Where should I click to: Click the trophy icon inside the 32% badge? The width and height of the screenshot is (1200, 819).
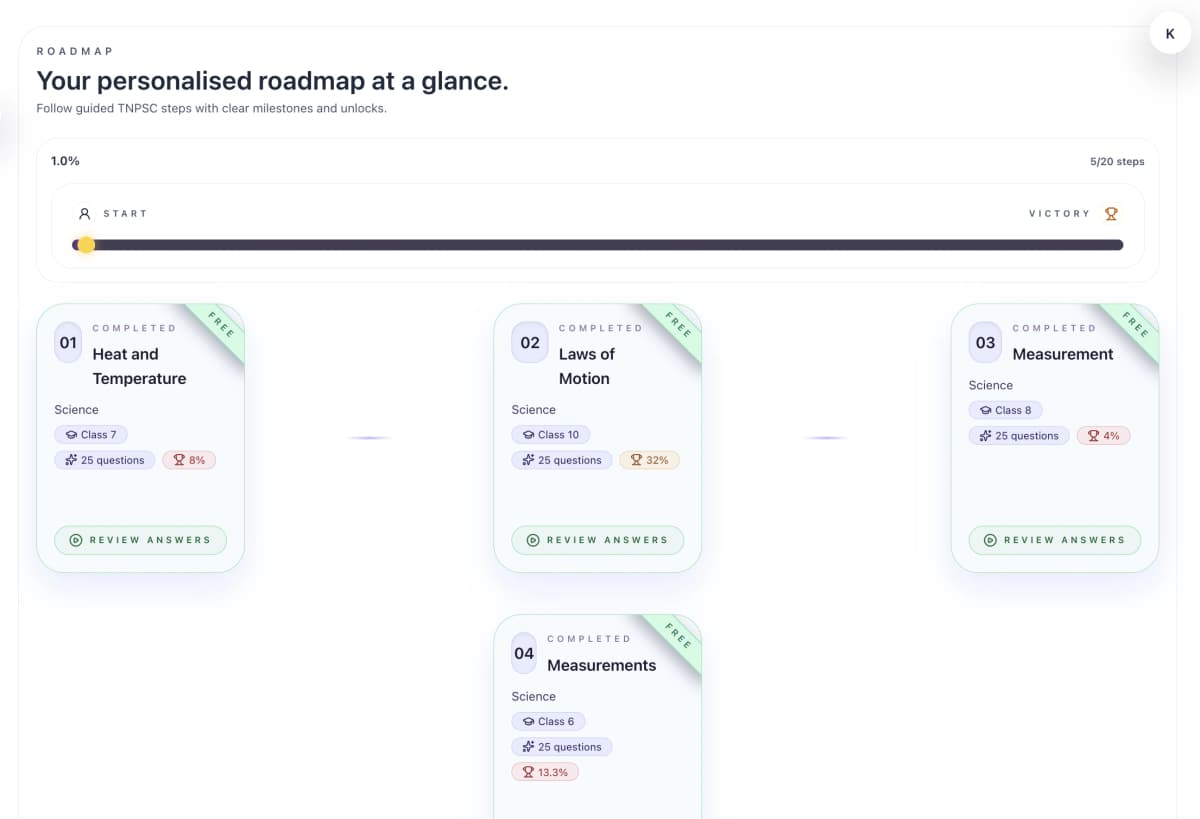[634, 459]
